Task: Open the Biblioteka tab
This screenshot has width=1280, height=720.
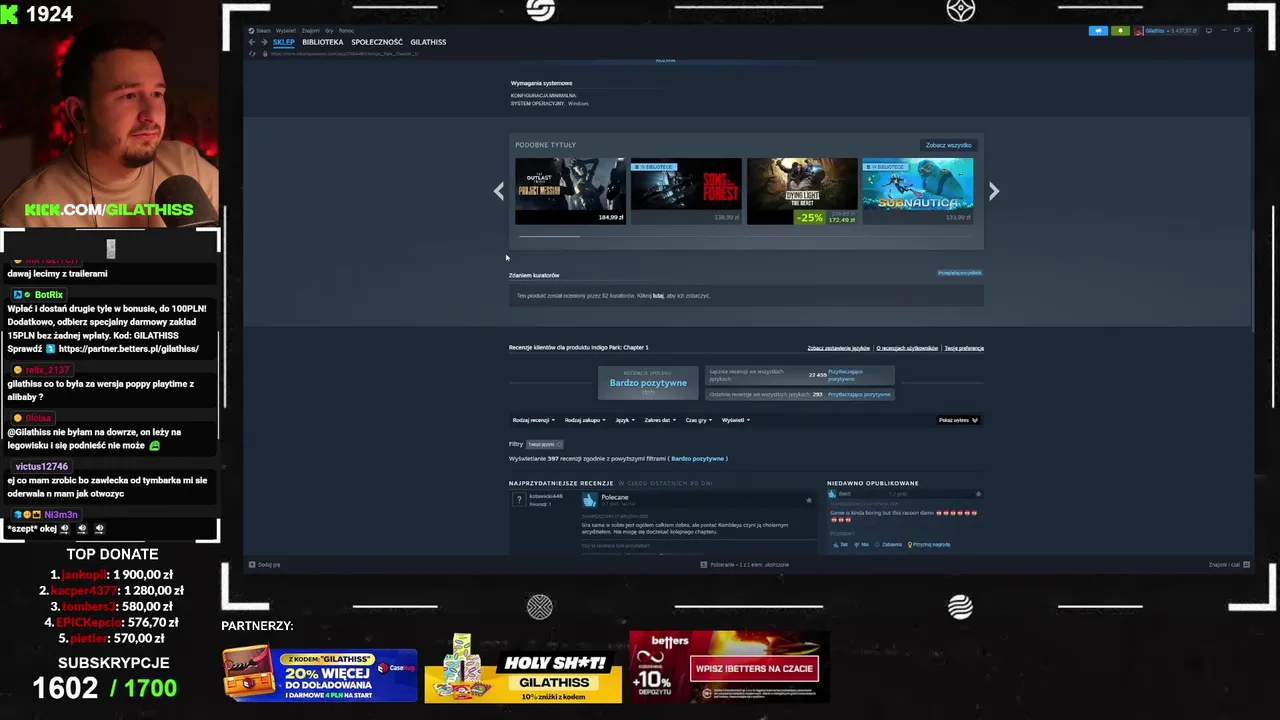Action: pos(323,42)
